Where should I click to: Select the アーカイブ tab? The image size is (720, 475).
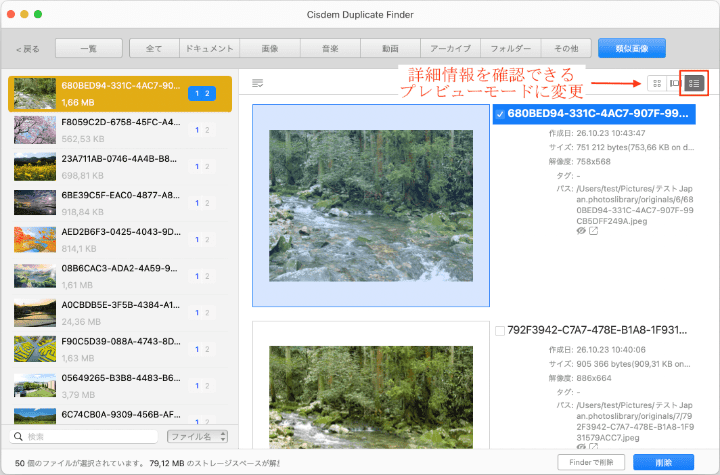[450, 48]
